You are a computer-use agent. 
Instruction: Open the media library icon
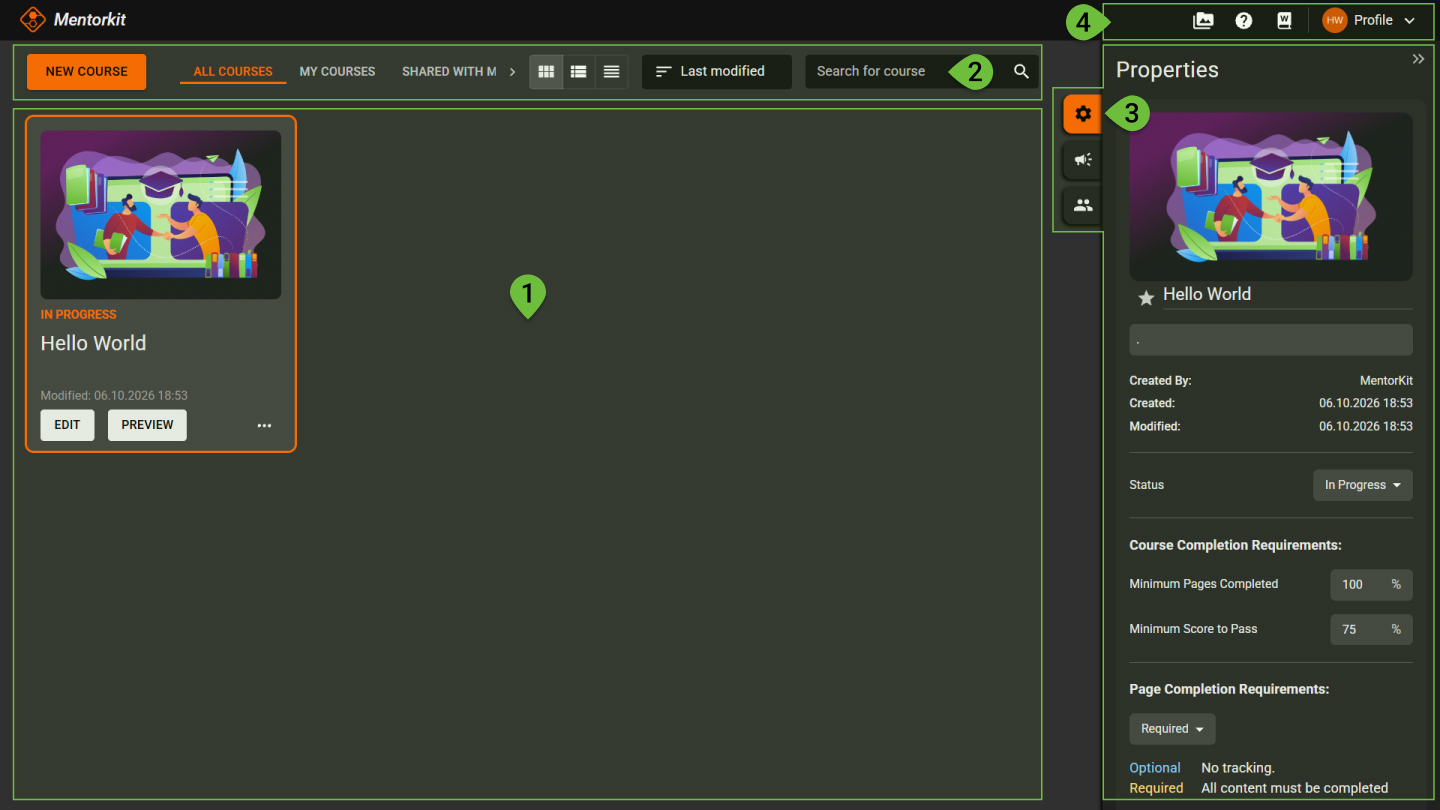[x=1203, y=20]
